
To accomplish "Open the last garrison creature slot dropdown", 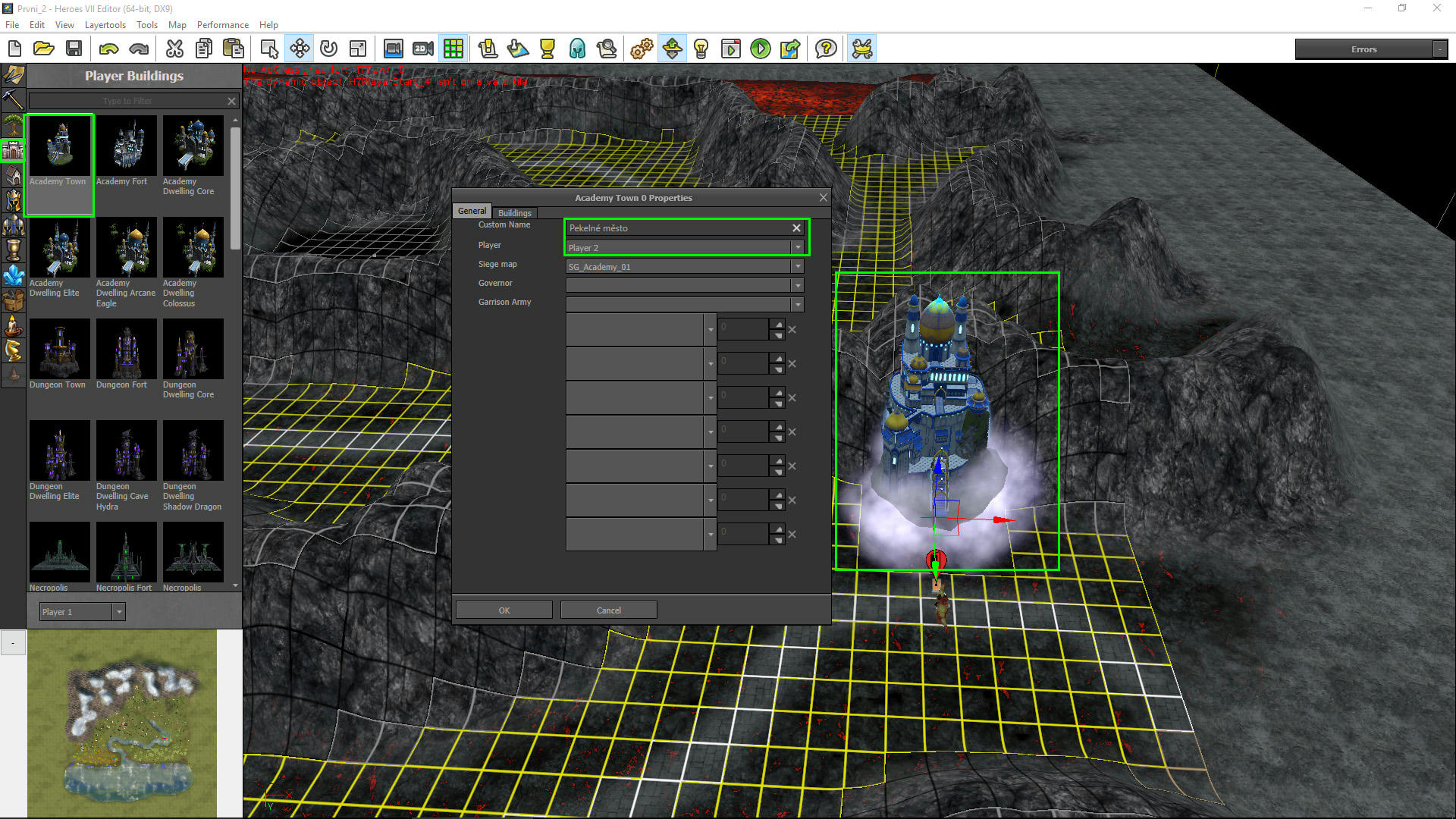I will pyautogui.click(x=711, y=535).
